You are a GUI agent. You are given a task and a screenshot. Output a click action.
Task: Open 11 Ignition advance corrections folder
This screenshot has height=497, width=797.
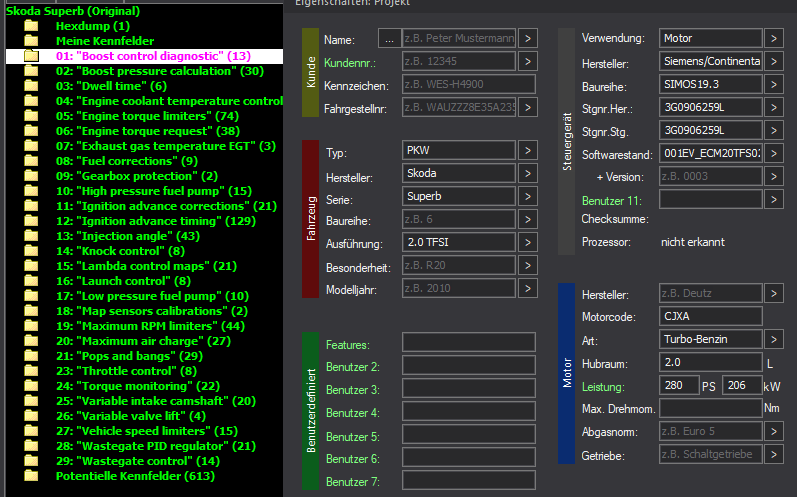point(166,206)
